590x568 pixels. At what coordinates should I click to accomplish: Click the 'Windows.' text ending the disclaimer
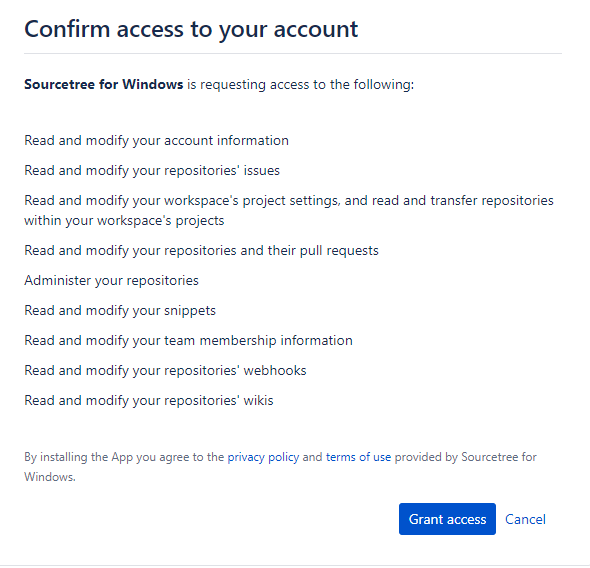(x=50, y=477)
